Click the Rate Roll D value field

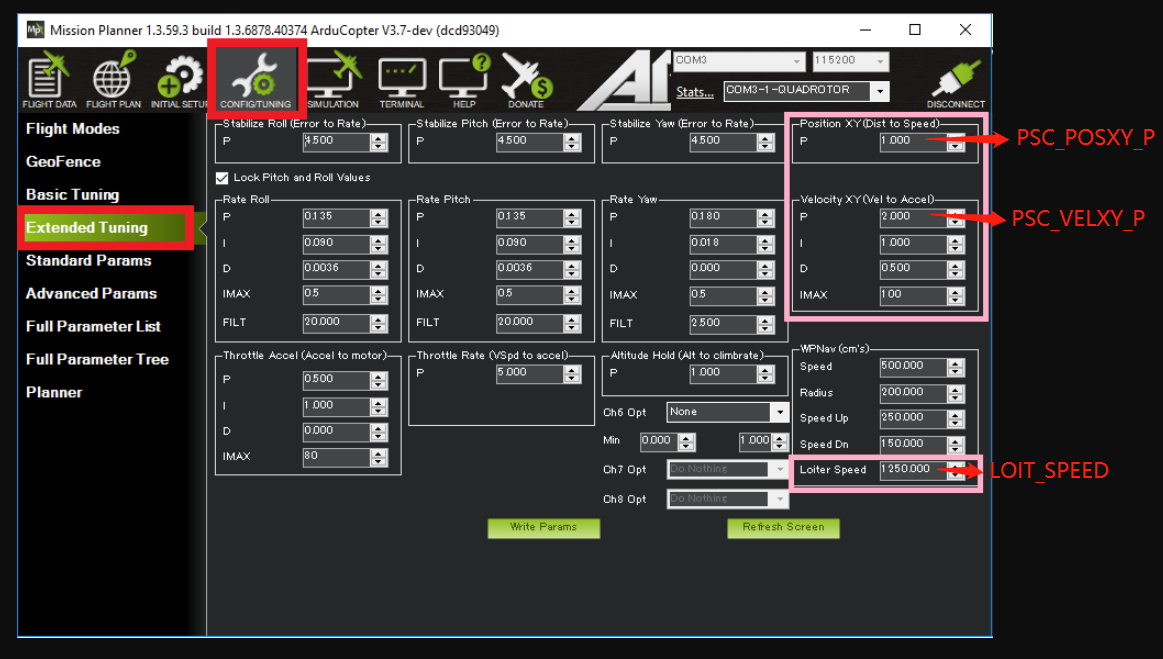(336, 269)
